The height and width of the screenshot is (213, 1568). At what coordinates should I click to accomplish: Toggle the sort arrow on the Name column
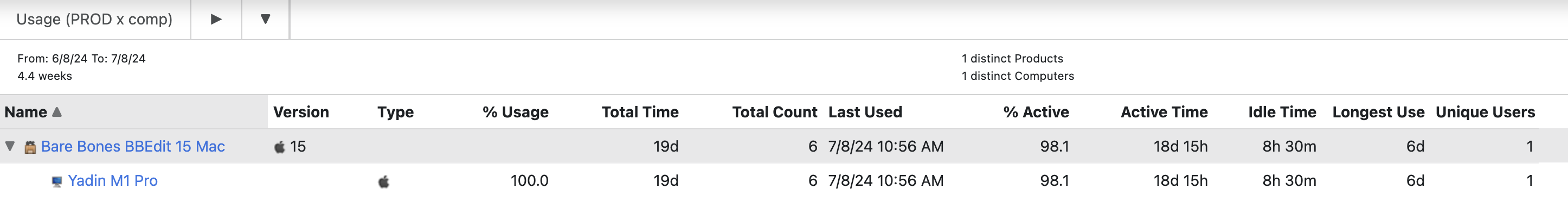click(x=57, y=112)
